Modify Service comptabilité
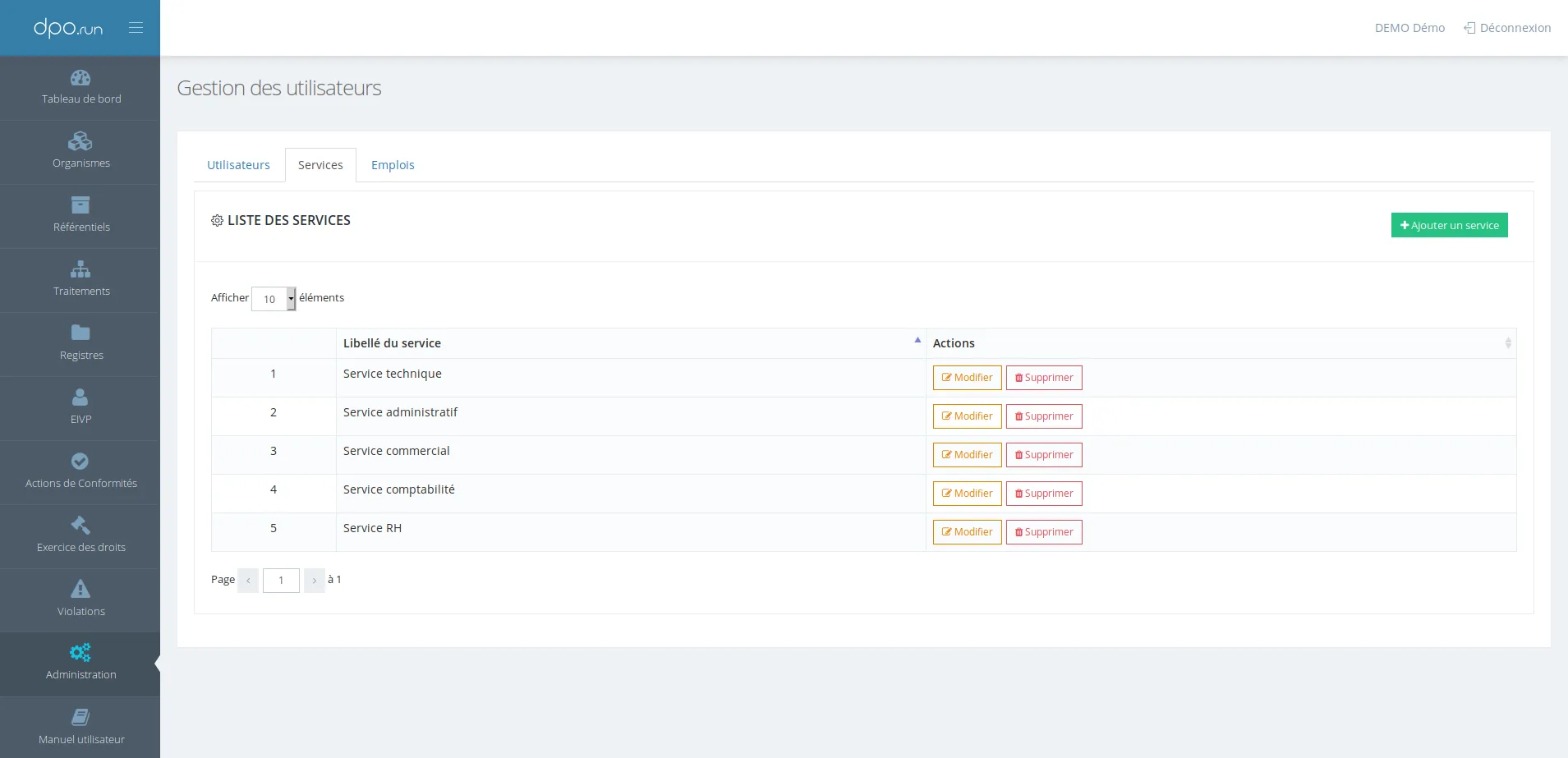Image resolution: width=1568 pixels, height=758 pixels. pyautogui.click(x=967, y=494)
